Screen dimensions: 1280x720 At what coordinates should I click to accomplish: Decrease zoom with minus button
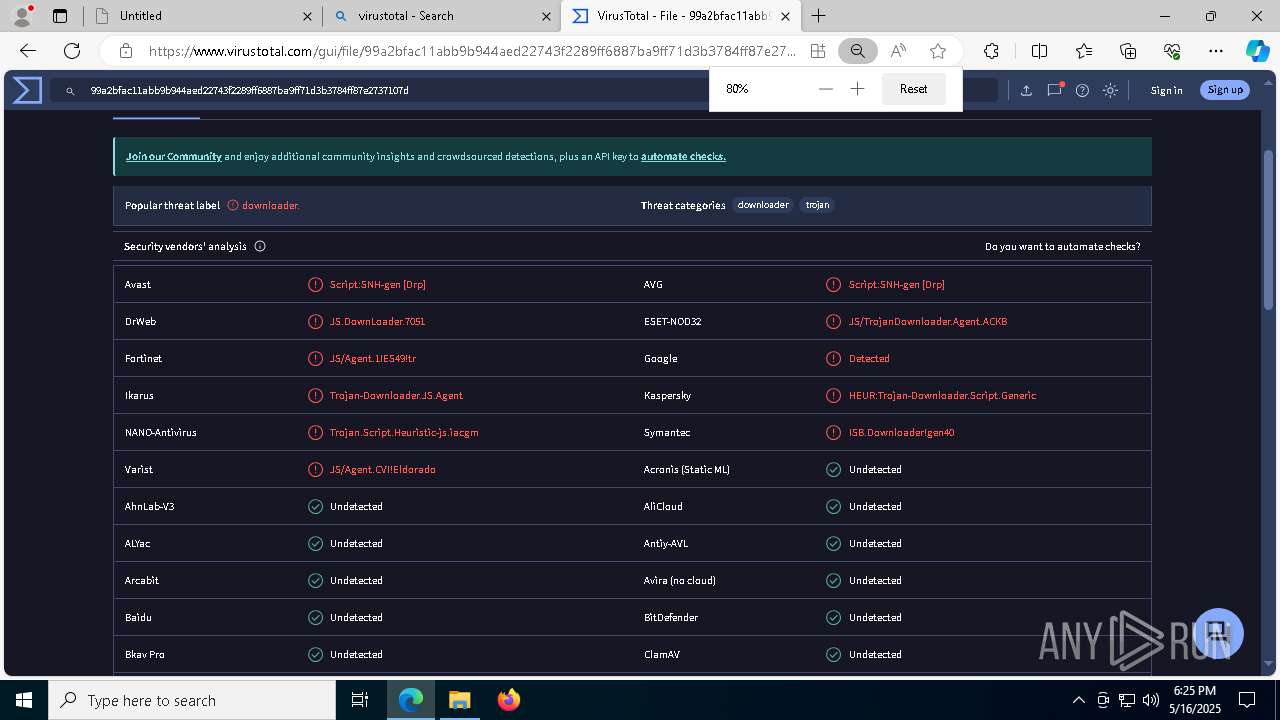pyautogui.click(x=825, y=89)
